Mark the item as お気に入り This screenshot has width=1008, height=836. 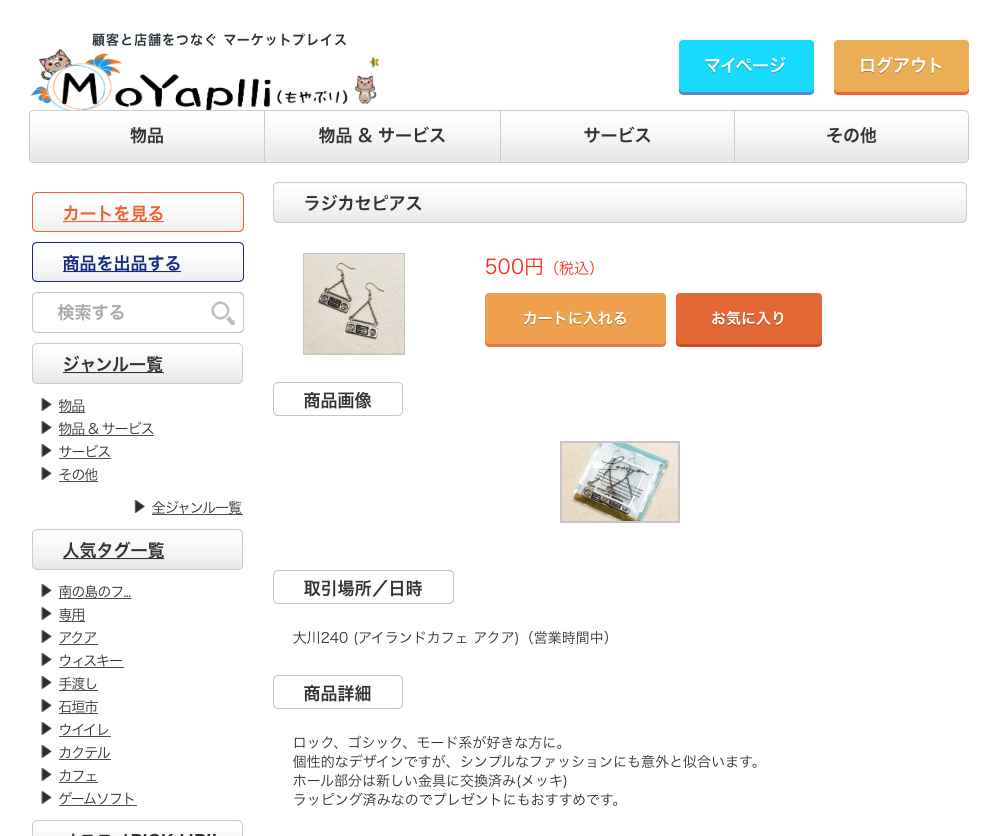point(749,319)
